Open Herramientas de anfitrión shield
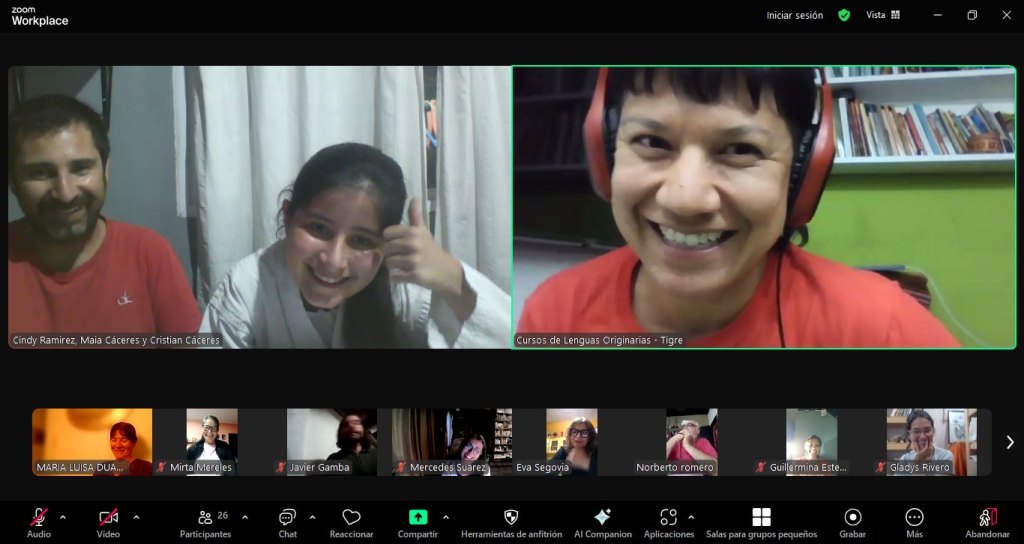The image size is (1024, 544). [511, 521]
